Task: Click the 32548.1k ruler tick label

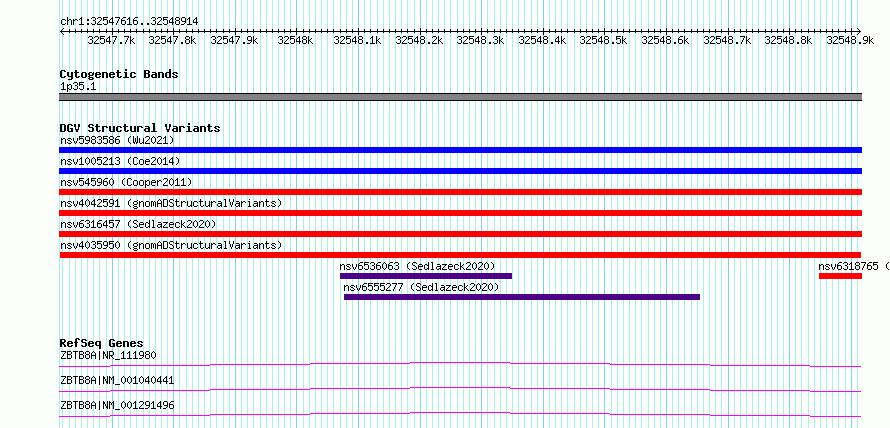Action: pos(357,40)
